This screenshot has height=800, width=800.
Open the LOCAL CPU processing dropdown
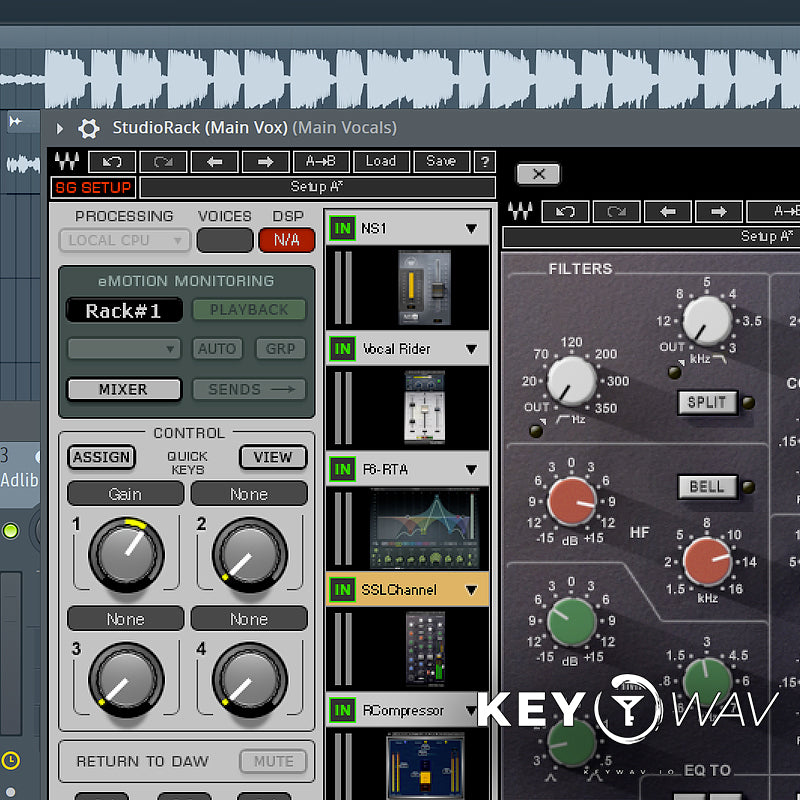tap(125, 240)
